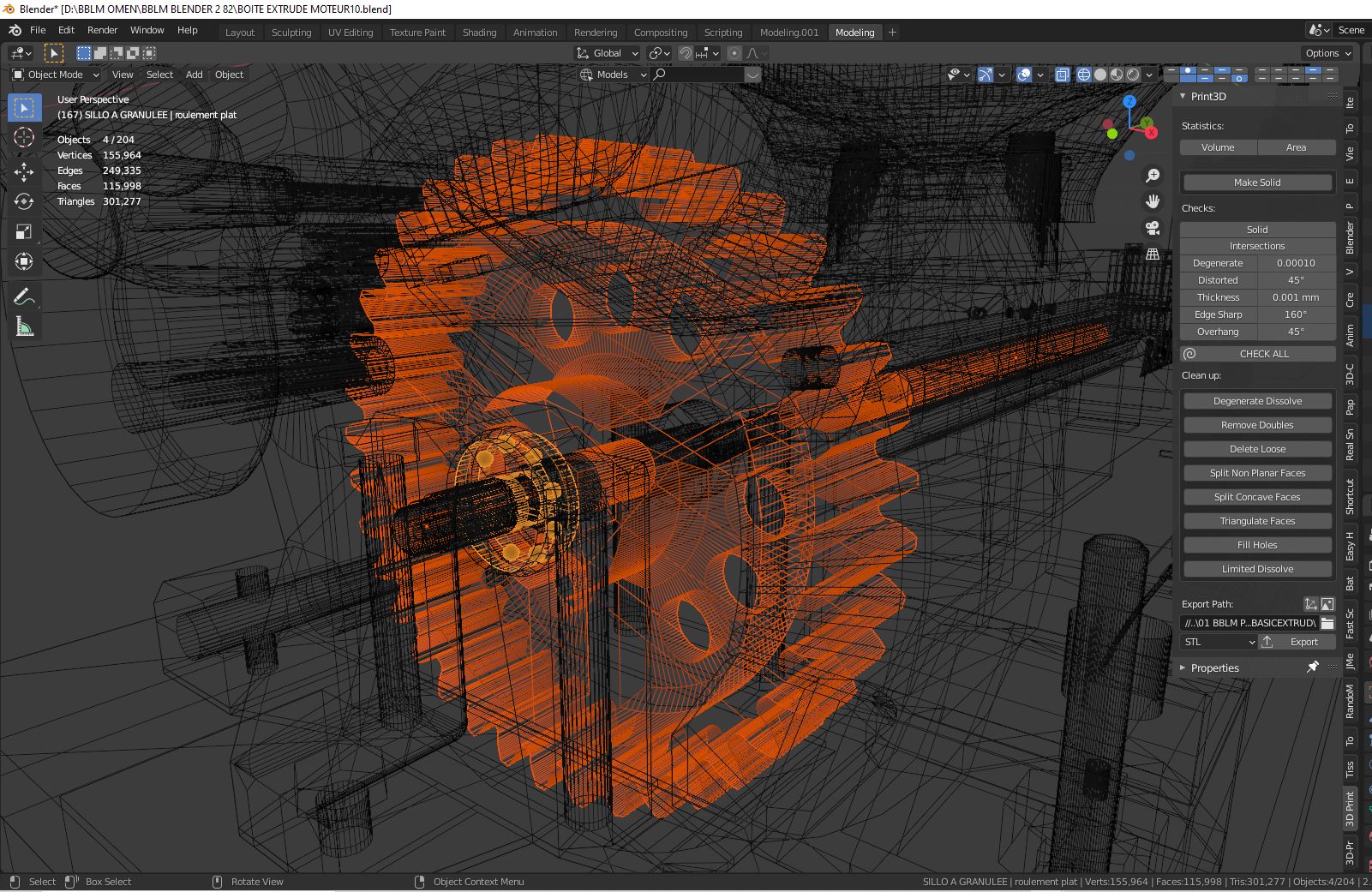Open the Render menu
This screenshot has width=1372, height=892.
[x=102, y=30]
